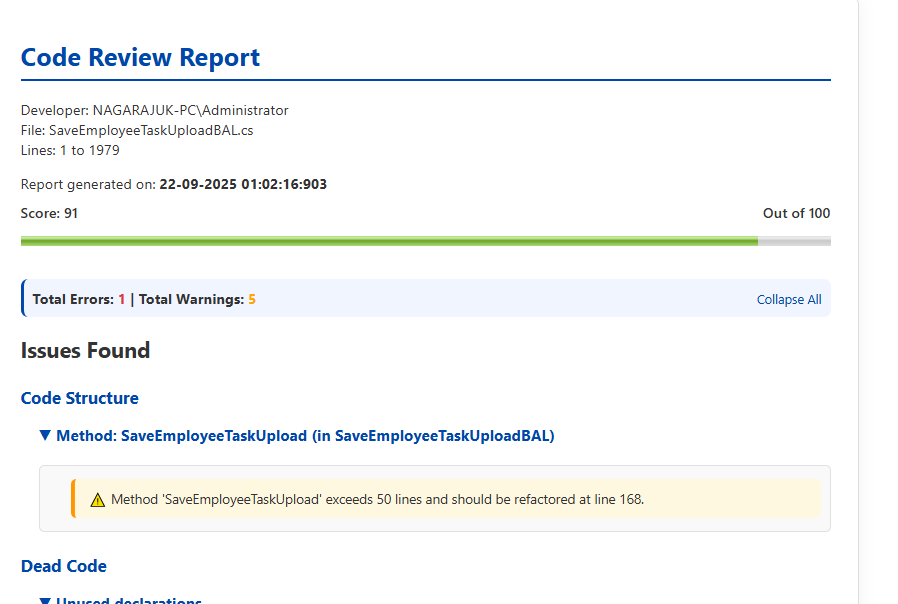Click the Lines 1 to 1979 text

click(x=70, y=150)
